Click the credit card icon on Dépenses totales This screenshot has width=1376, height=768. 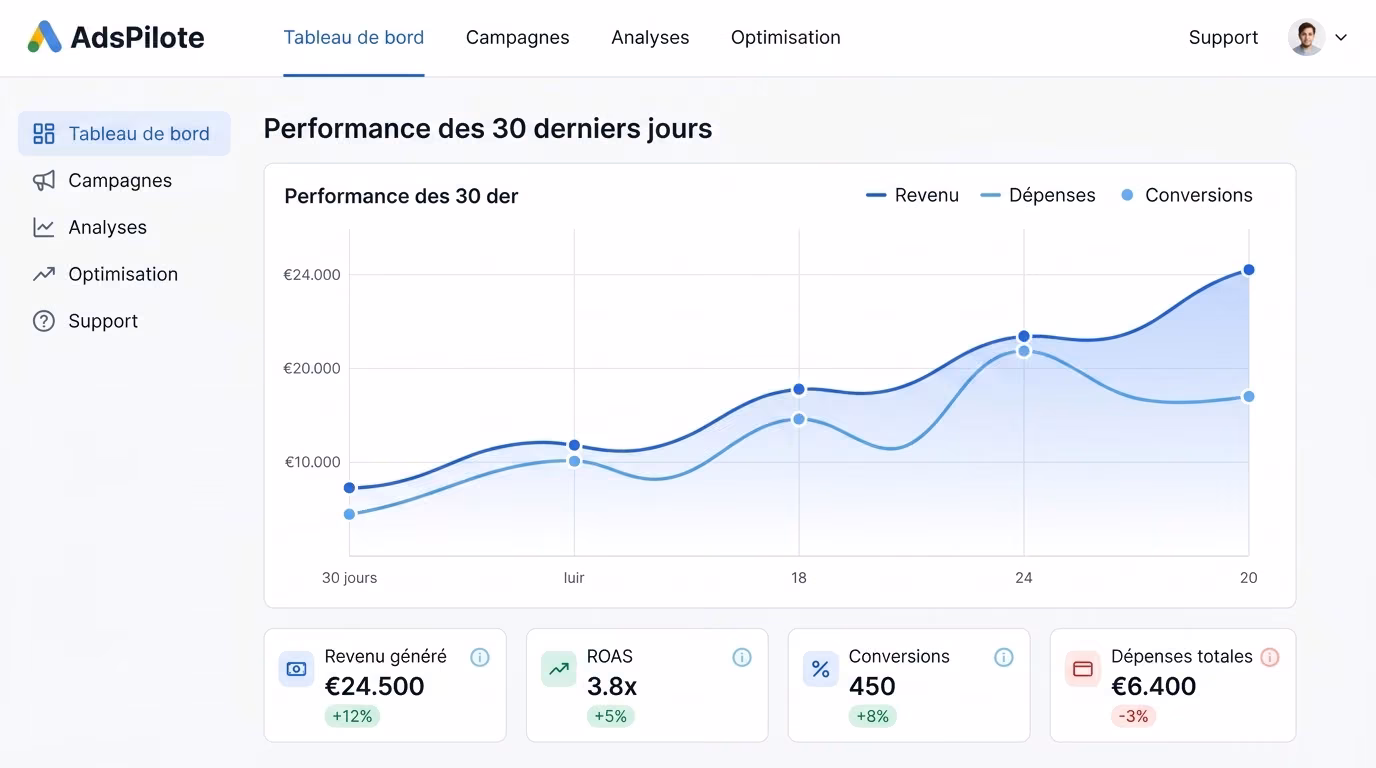coord(1083,669)
